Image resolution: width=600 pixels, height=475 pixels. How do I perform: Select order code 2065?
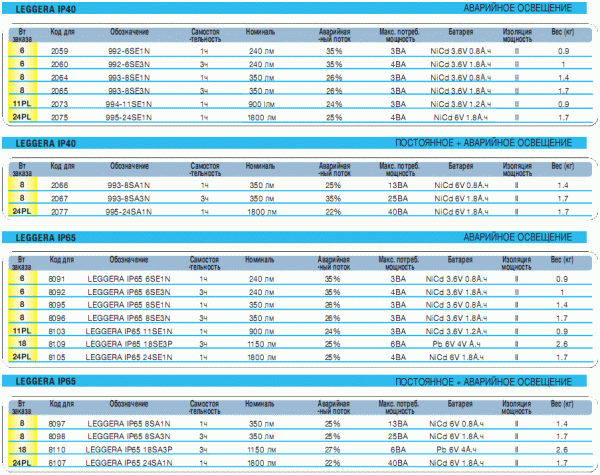tap(59, 91)
